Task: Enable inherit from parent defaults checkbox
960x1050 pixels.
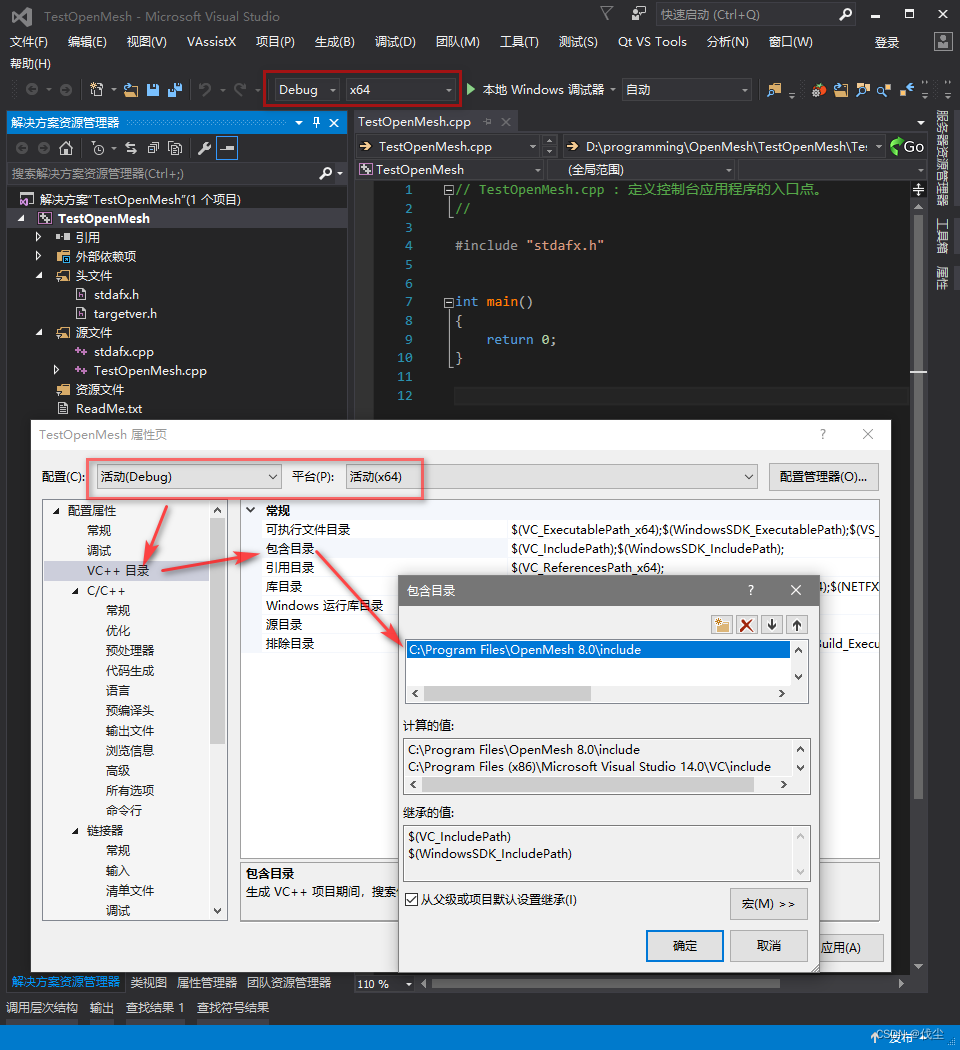Action: click(411, 898)
